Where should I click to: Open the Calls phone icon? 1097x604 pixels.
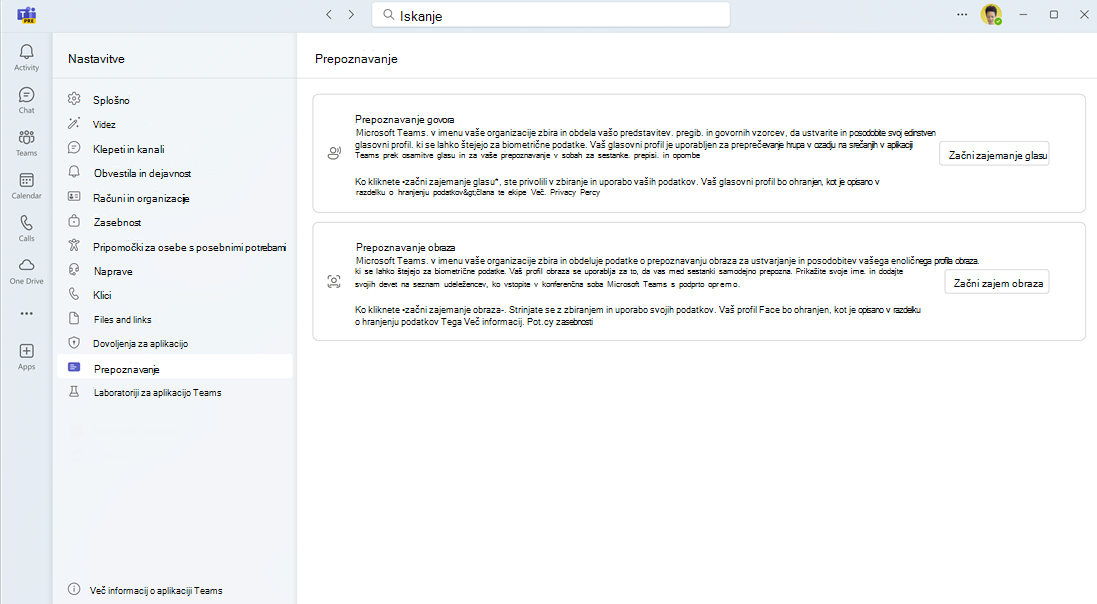click(27, 223)
